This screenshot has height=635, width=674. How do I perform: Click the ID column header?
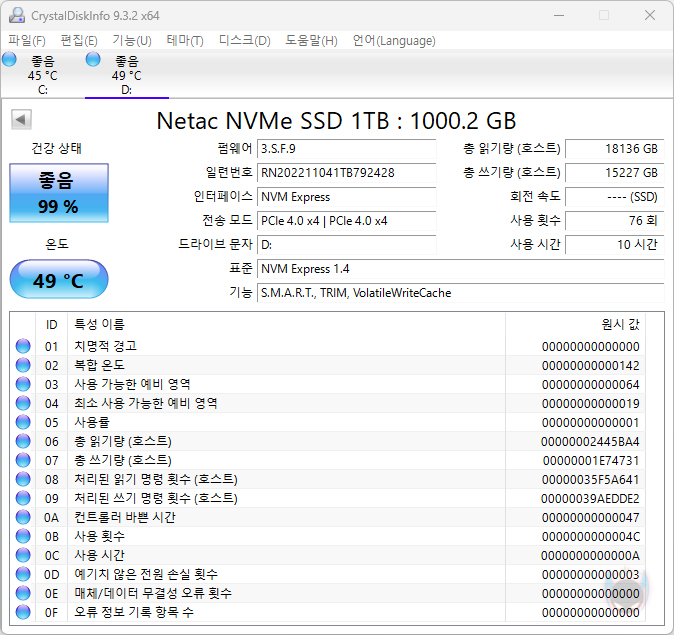(52, 325)
